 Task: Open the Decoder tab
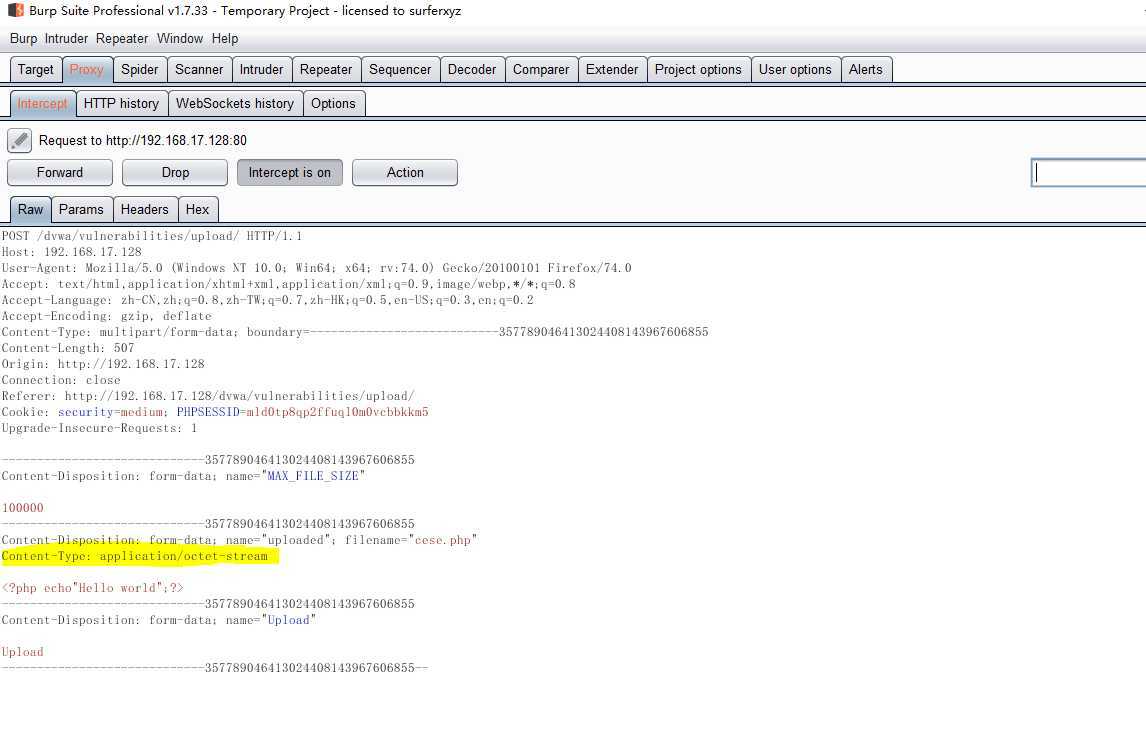click(472, 69)
